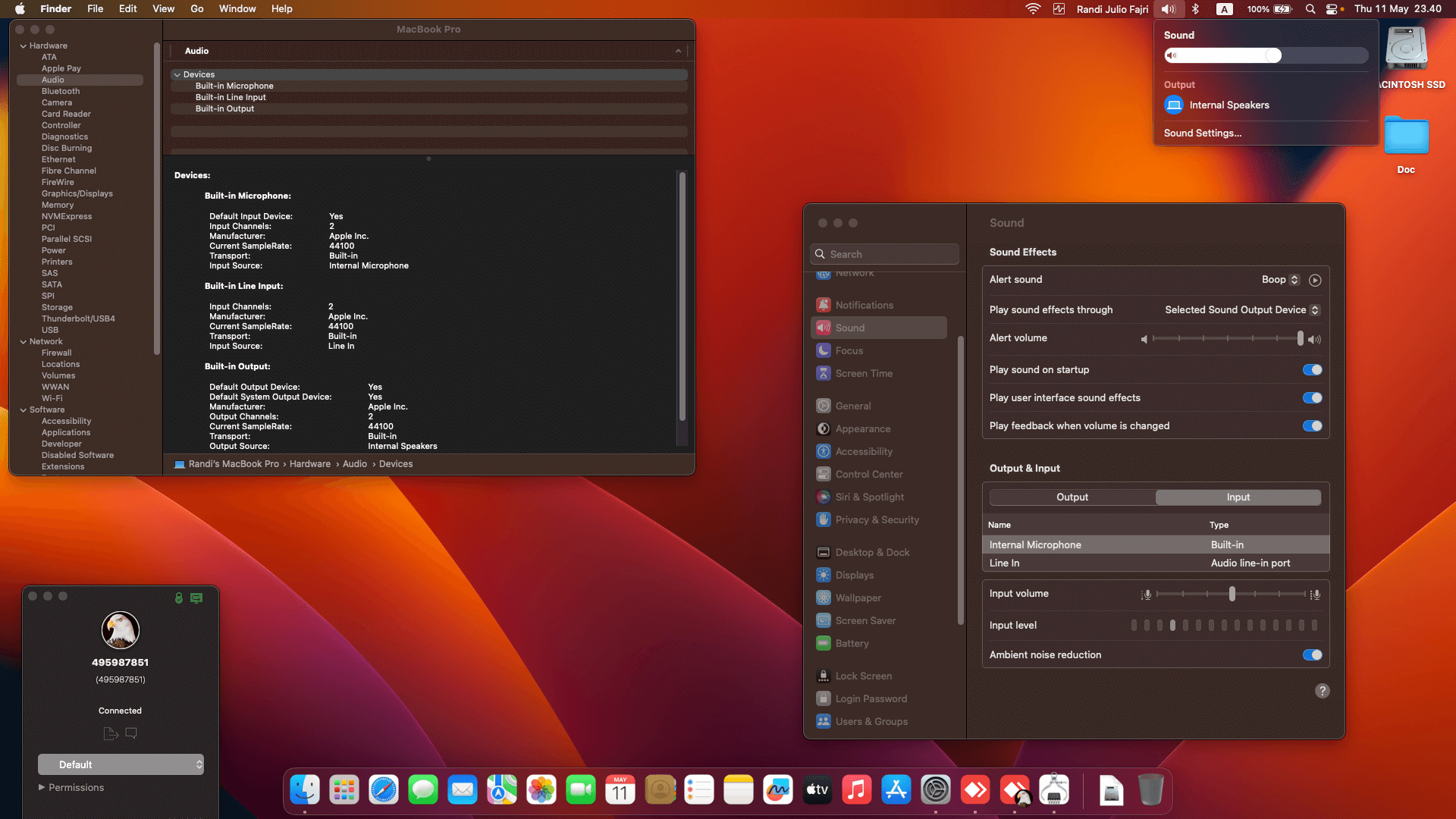Click chat icon in AnyDesk session window
Viewport: 1456px width, 819px height.
point(131,733)
